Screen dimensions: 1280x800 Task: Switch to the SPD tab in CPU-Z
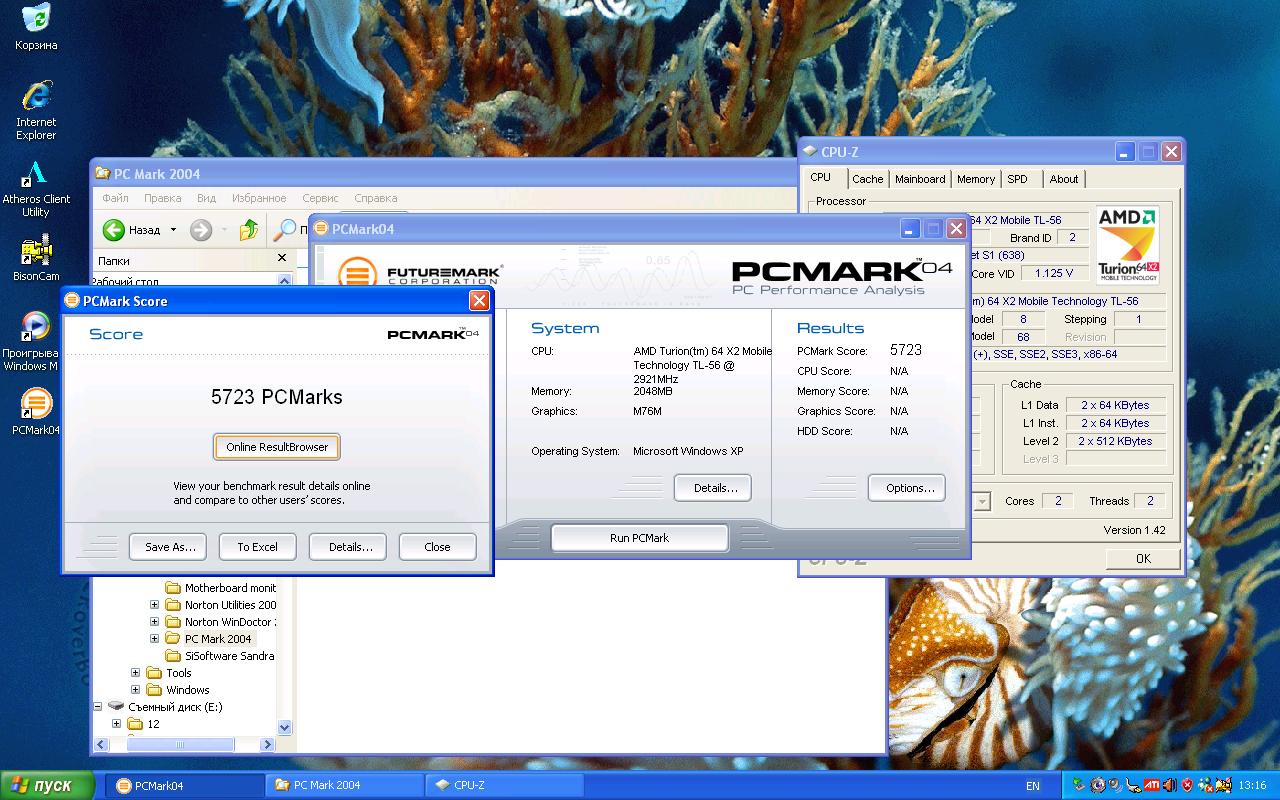pyautogui.click(x=1017, y=179)
